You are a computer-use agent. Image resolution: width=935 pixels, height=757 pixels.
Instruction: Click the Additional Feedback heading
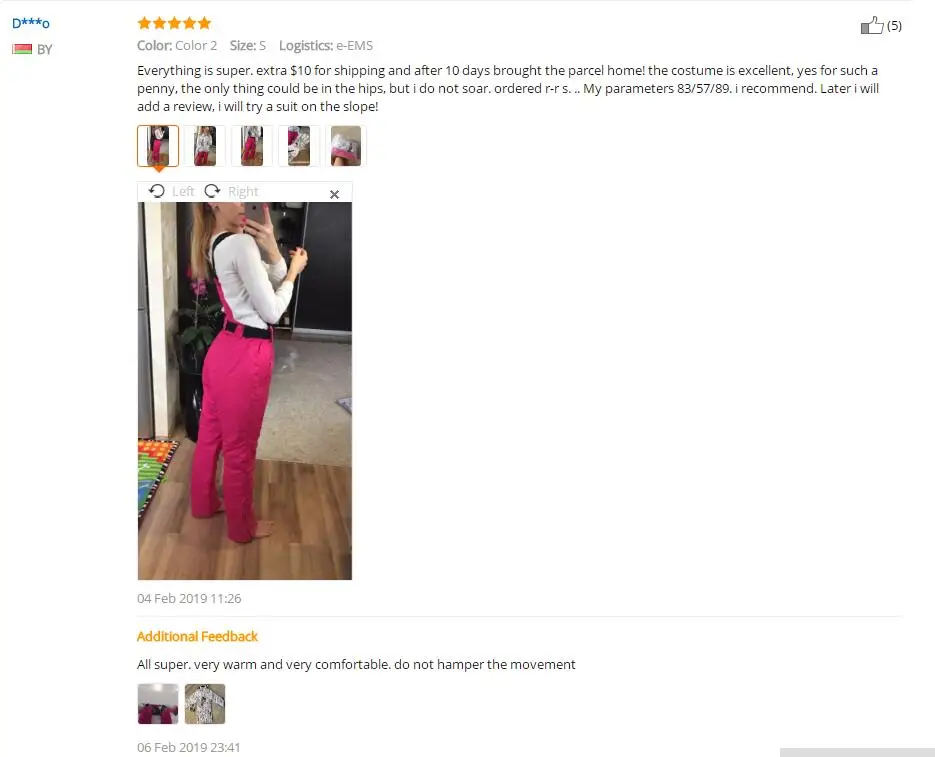coord(197,637)
